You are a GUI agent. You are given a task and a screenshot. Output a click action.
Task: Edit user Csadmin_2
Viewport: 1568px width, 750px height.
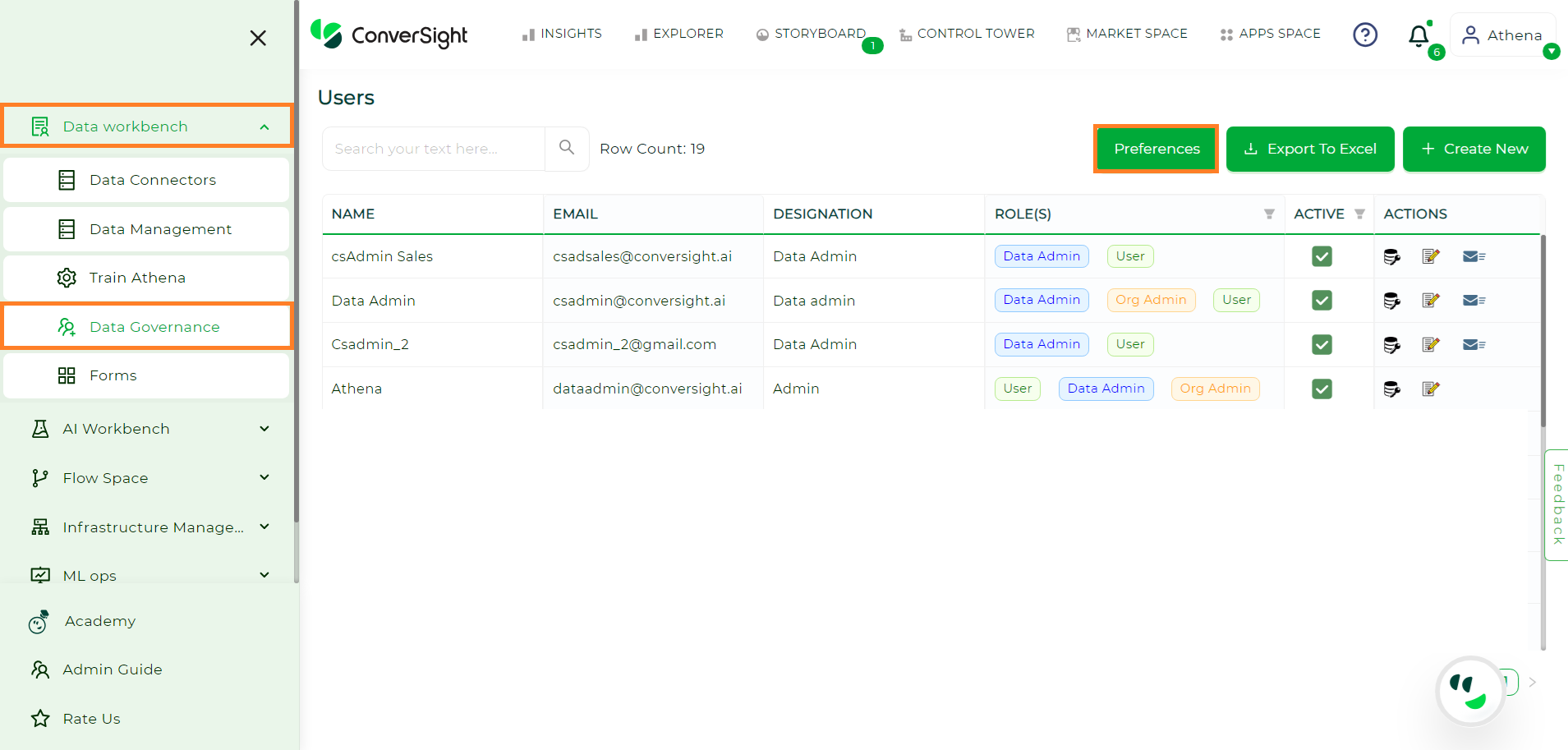1431,344
